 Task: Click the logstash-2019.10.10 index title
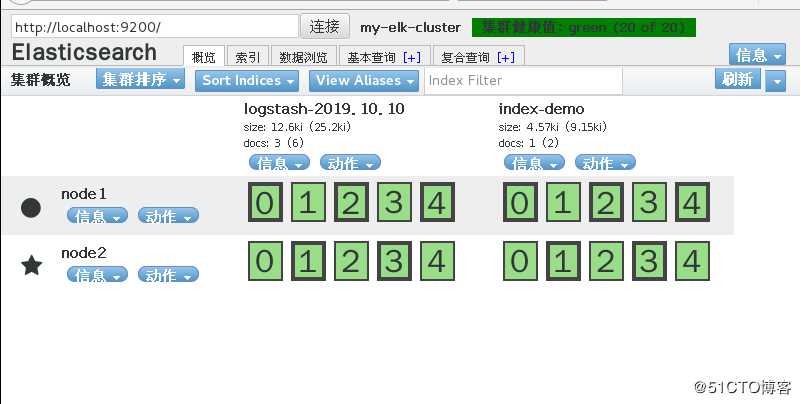[324, 109]
